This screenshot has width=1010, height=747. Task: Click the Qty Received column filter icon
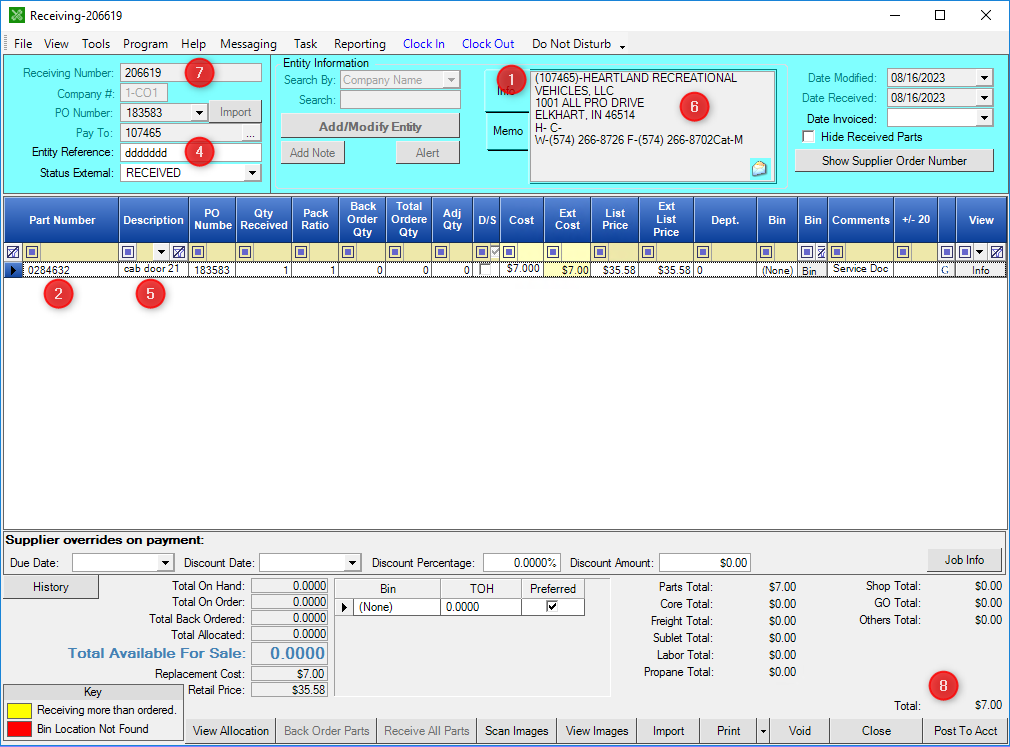[245, 252]
